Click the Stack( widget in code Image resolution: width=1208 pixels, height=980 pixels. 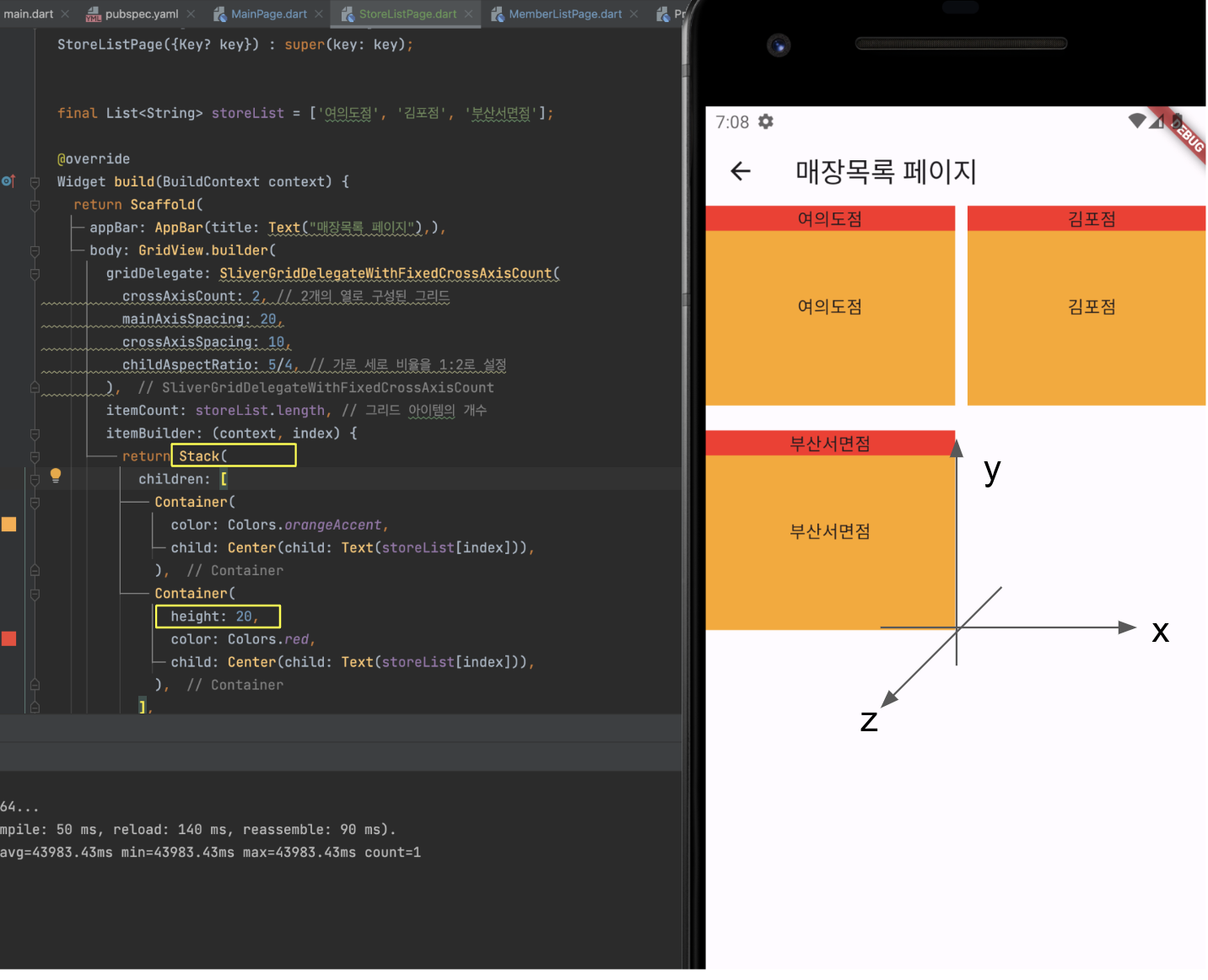pyautogui.click(x=202, y=456)
